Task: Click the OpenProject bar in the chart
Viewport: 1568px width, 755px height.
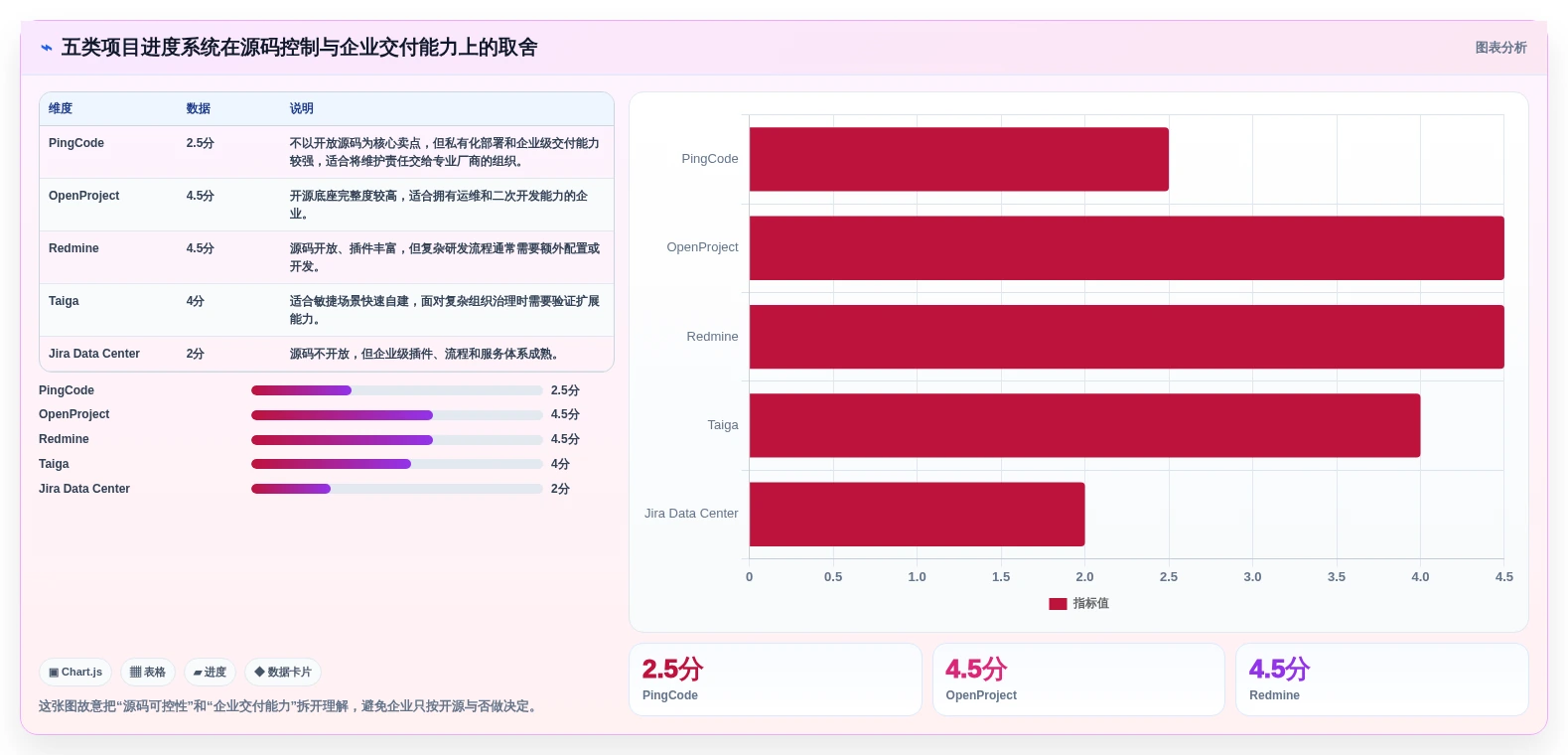Action: [1126, 248]
